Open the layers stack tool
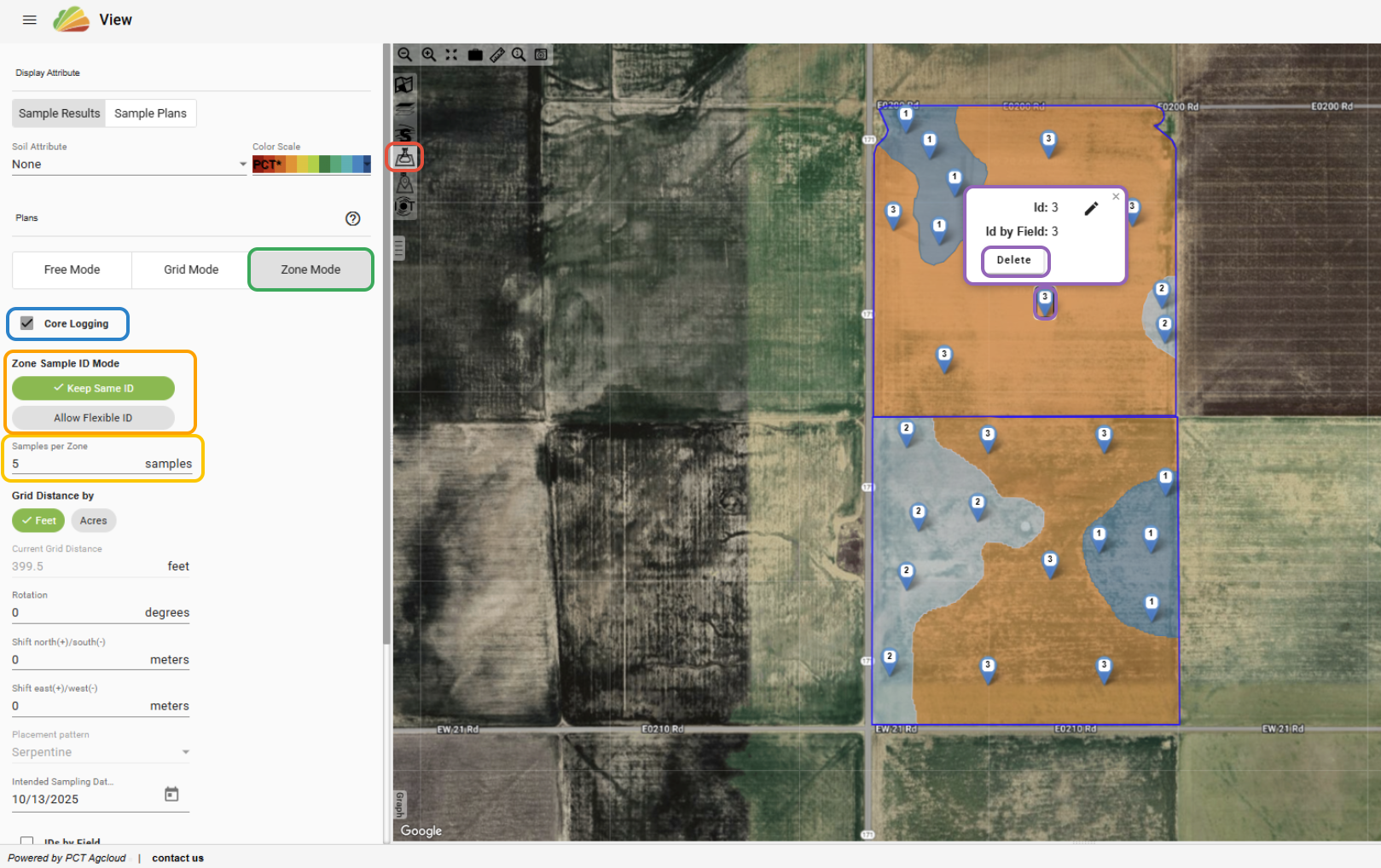The height and width of the screenshot is (868, 1381). coord(404,109)
